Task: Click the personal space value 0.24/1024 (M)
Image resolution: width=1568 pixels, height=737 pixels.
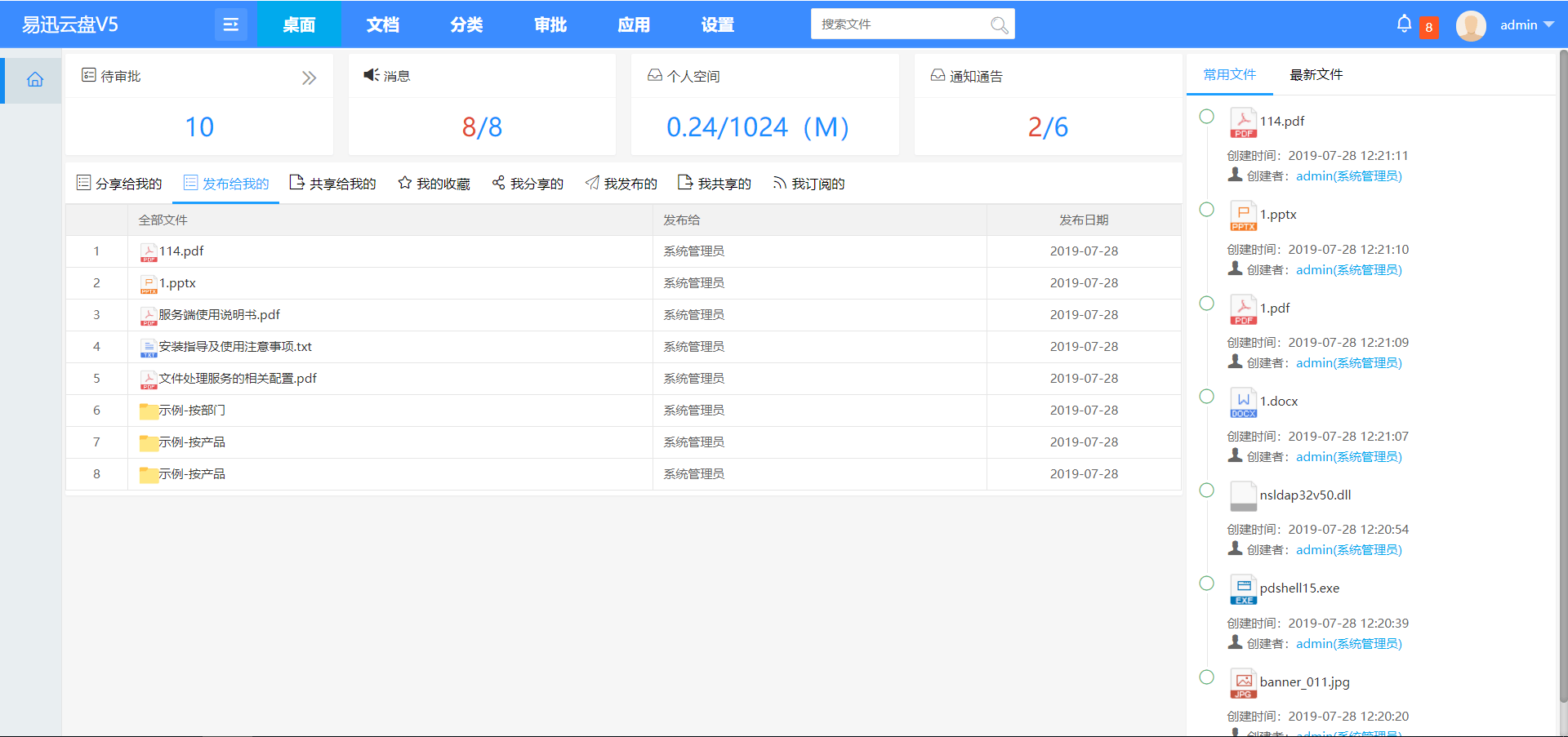Action: (x=758, y=127)
